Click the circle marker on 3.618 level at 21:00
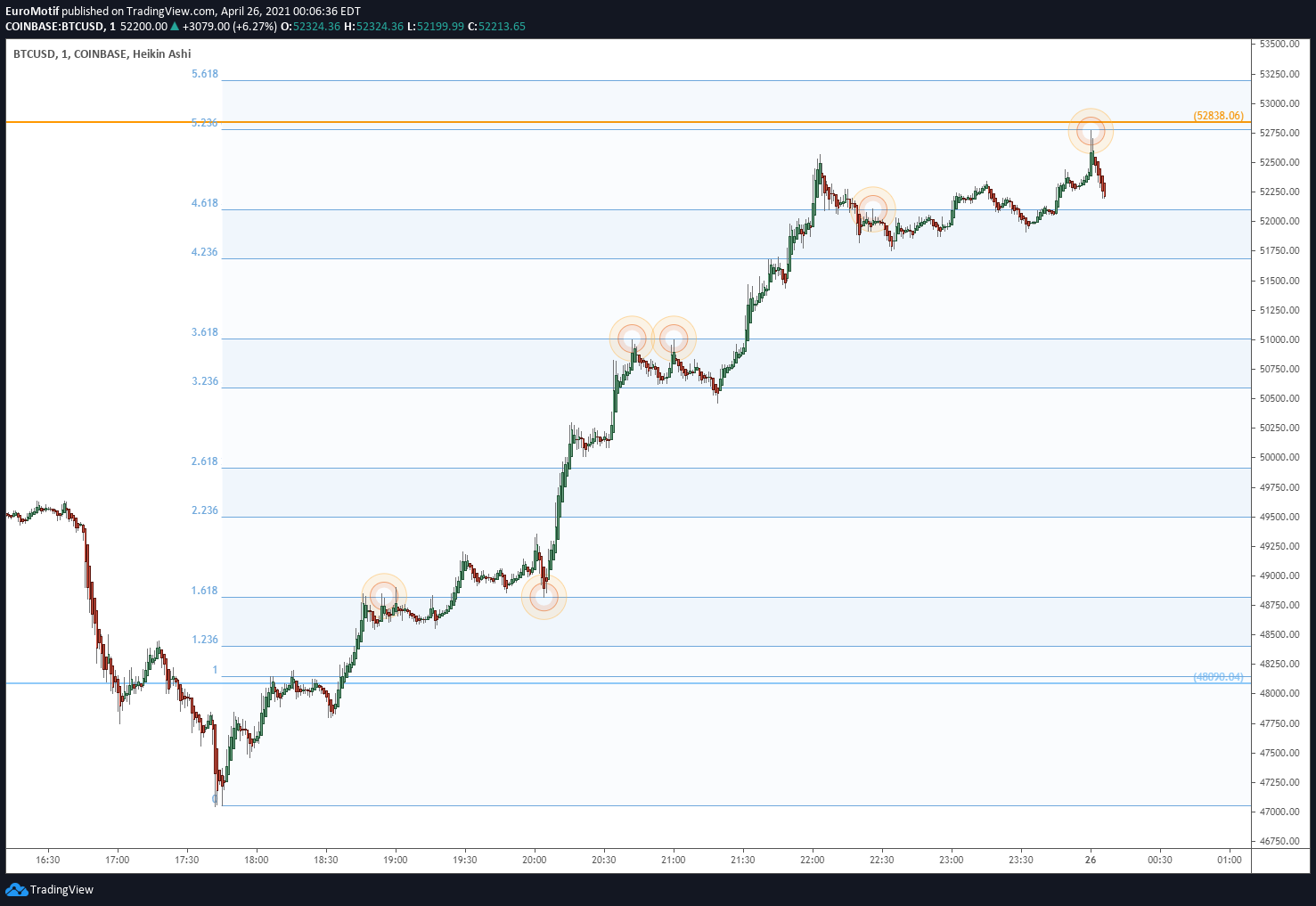Viewport: 1316px width, 906px height. (x=674, y=339)
